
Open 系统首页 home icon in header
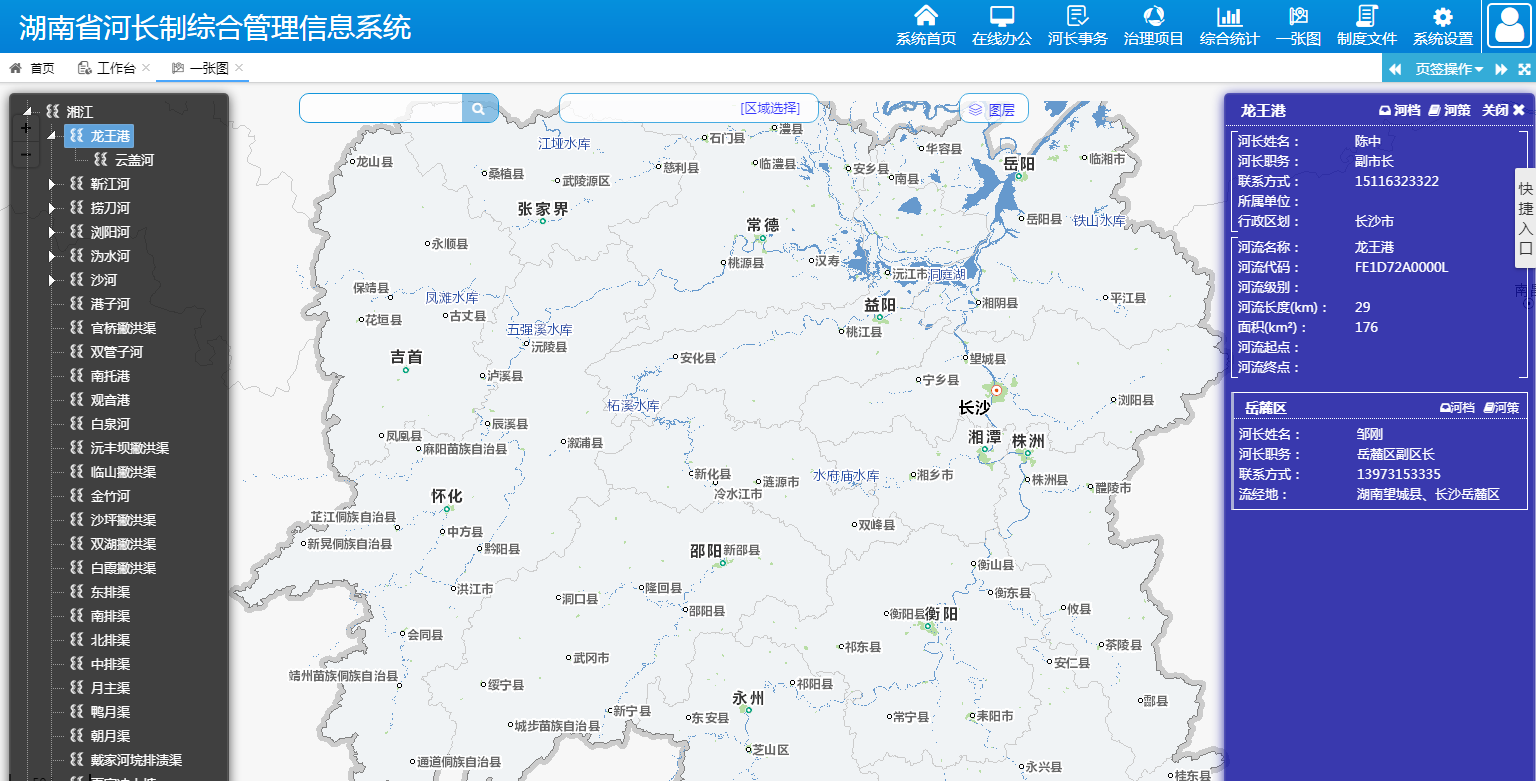click(926, 26)
